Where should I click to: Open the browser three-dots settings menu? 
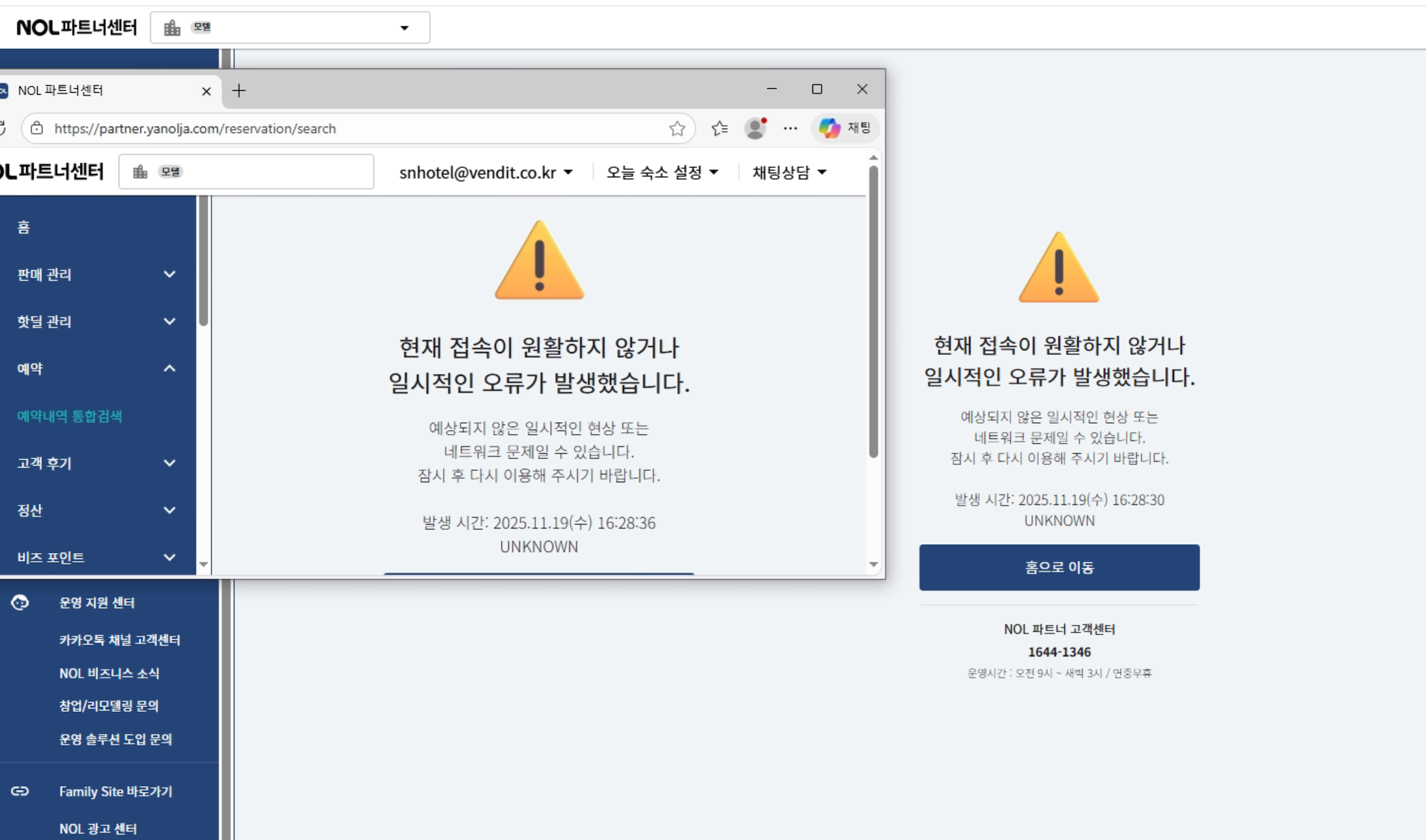tap(790, 129)
